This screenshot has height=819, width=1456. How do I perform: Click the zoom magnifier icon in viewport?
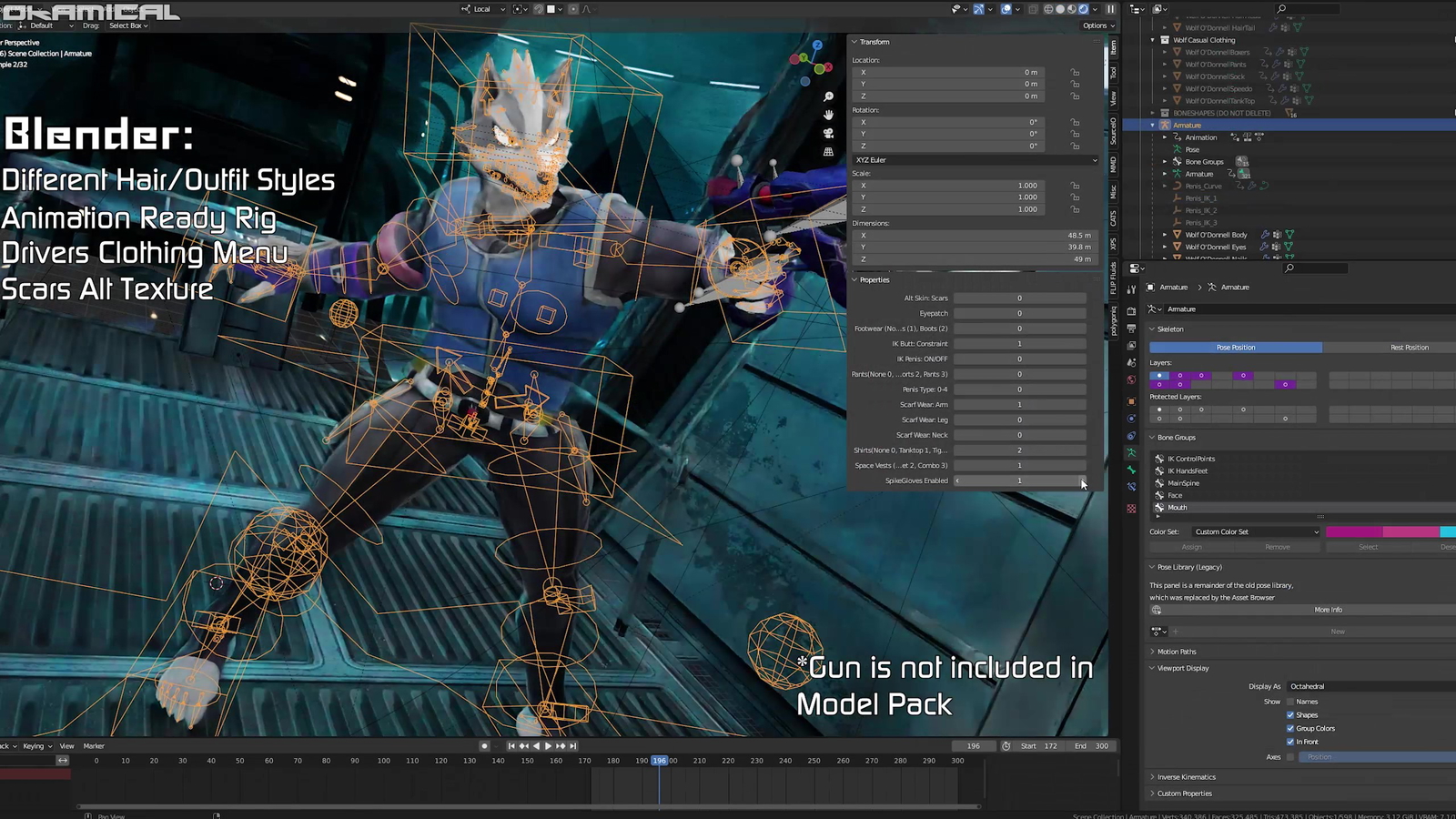click(x=828, y=96)
